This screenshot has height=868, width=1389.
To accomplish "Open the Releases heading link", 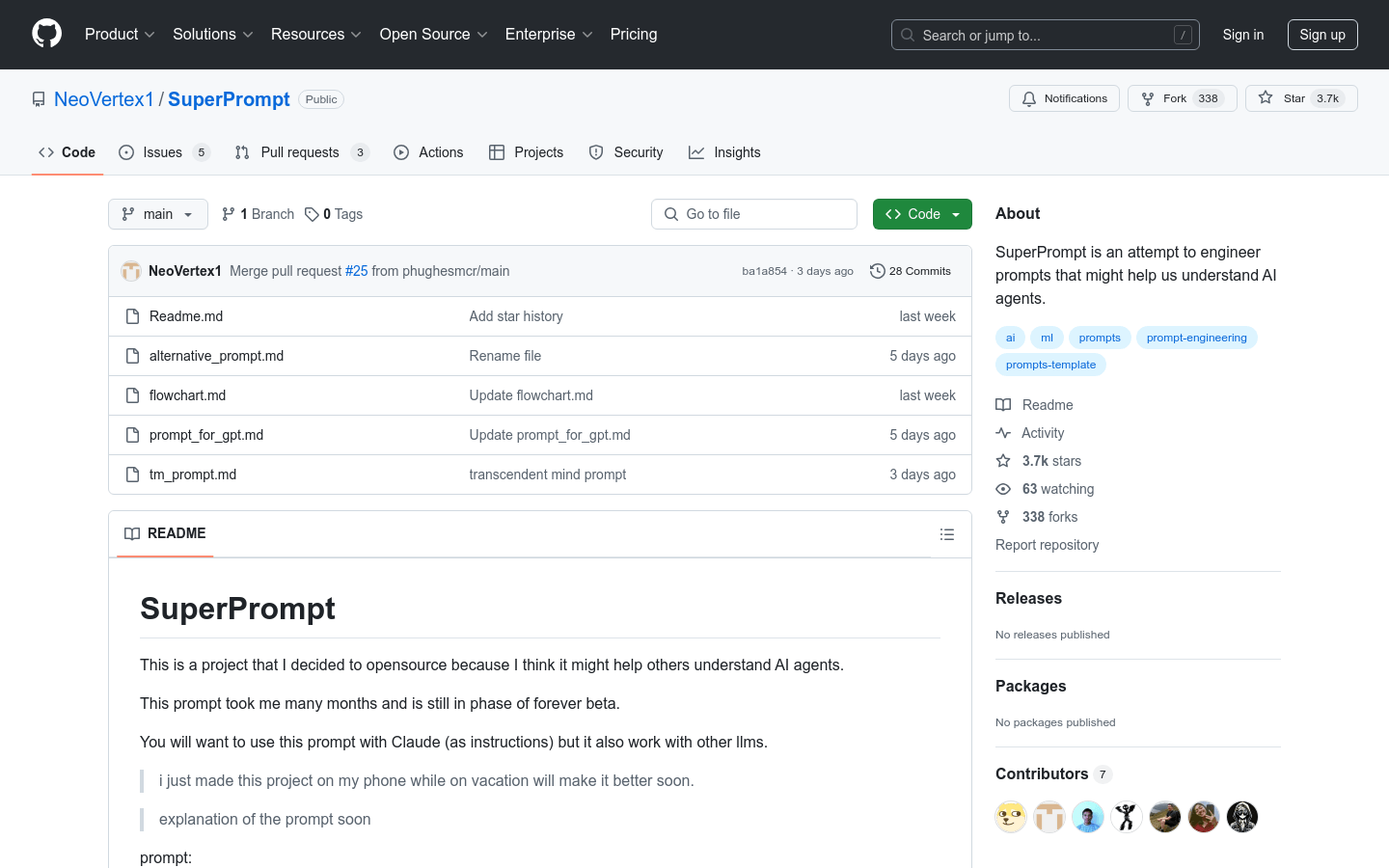I will (1028, 598).
